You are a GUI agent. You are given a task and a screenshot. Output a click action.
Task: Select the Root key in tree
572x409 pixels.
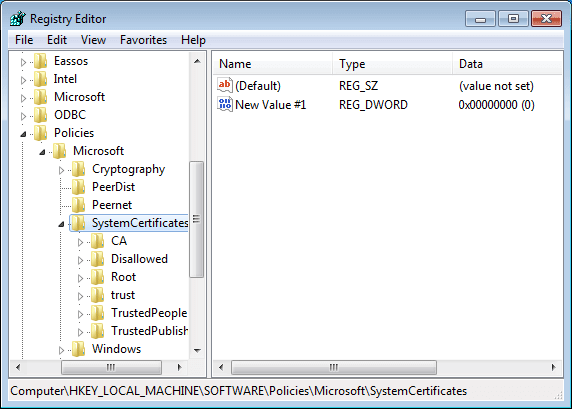(123, 277)
